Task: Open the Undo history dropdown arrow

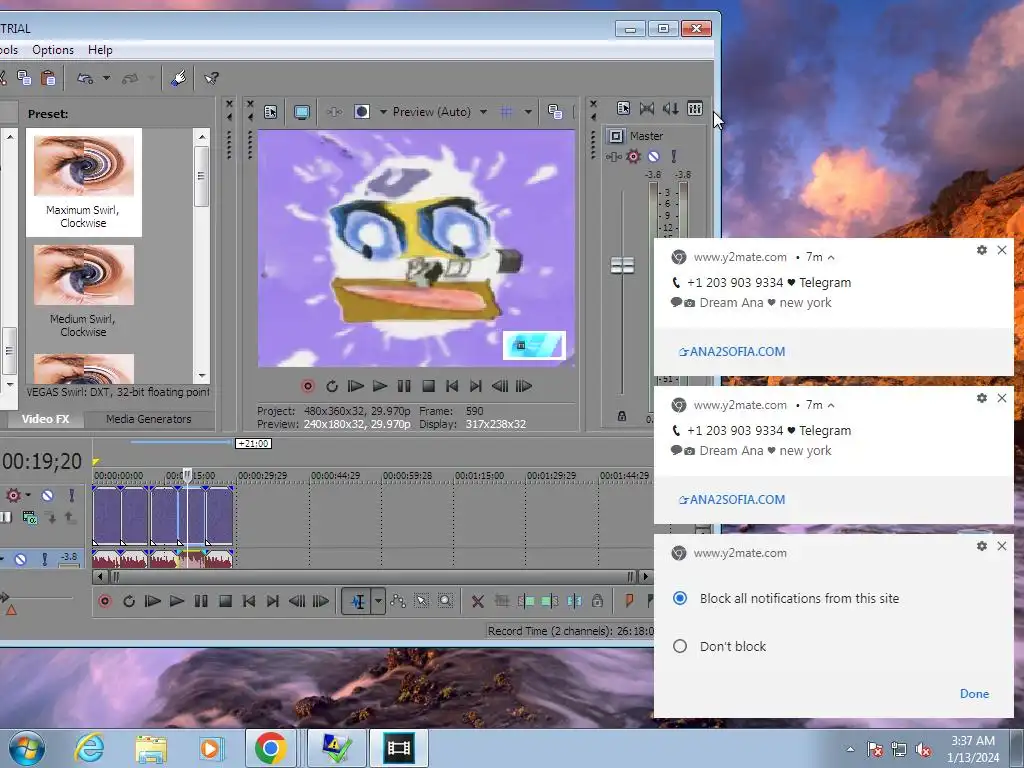Action: tap(106, 78)
